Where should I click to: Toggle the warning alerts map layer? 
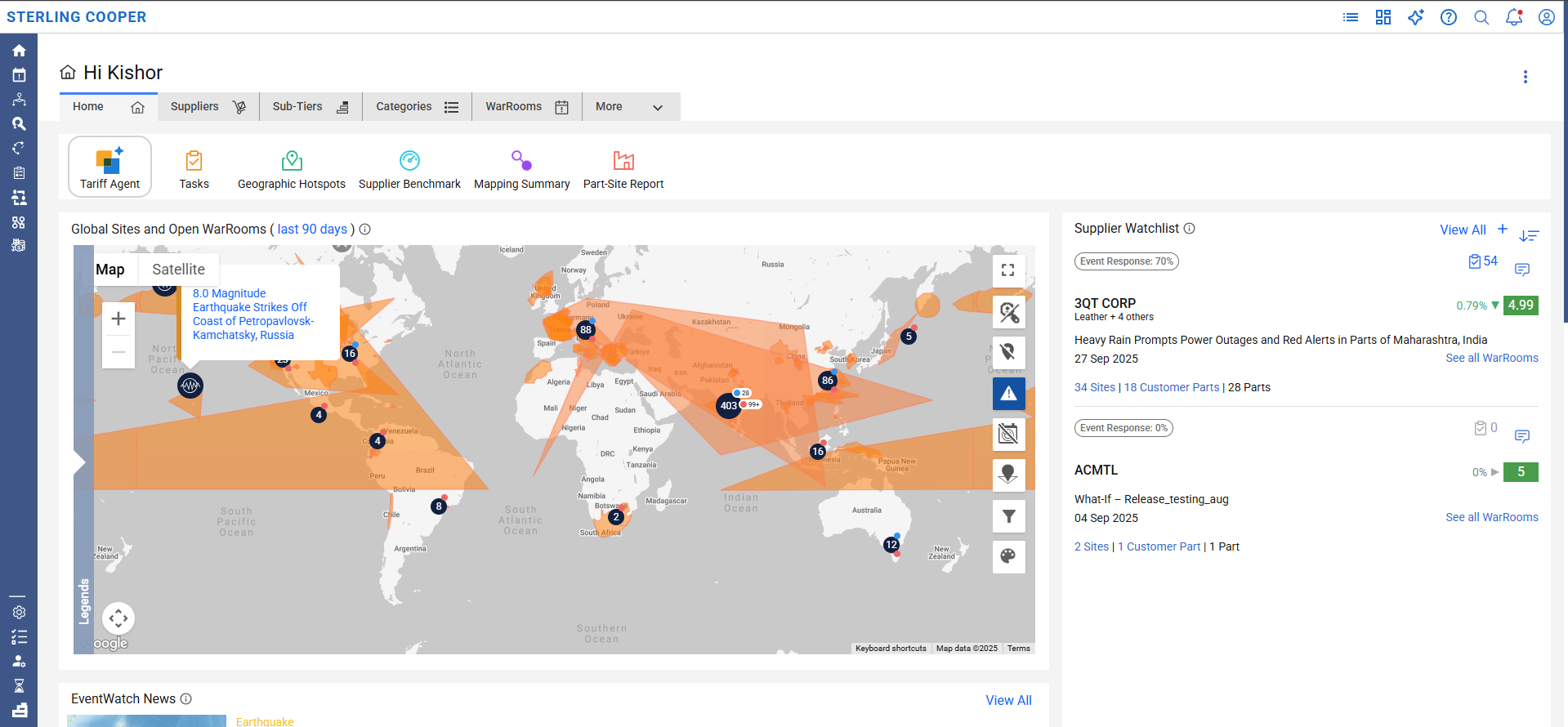pos(1008,394)
